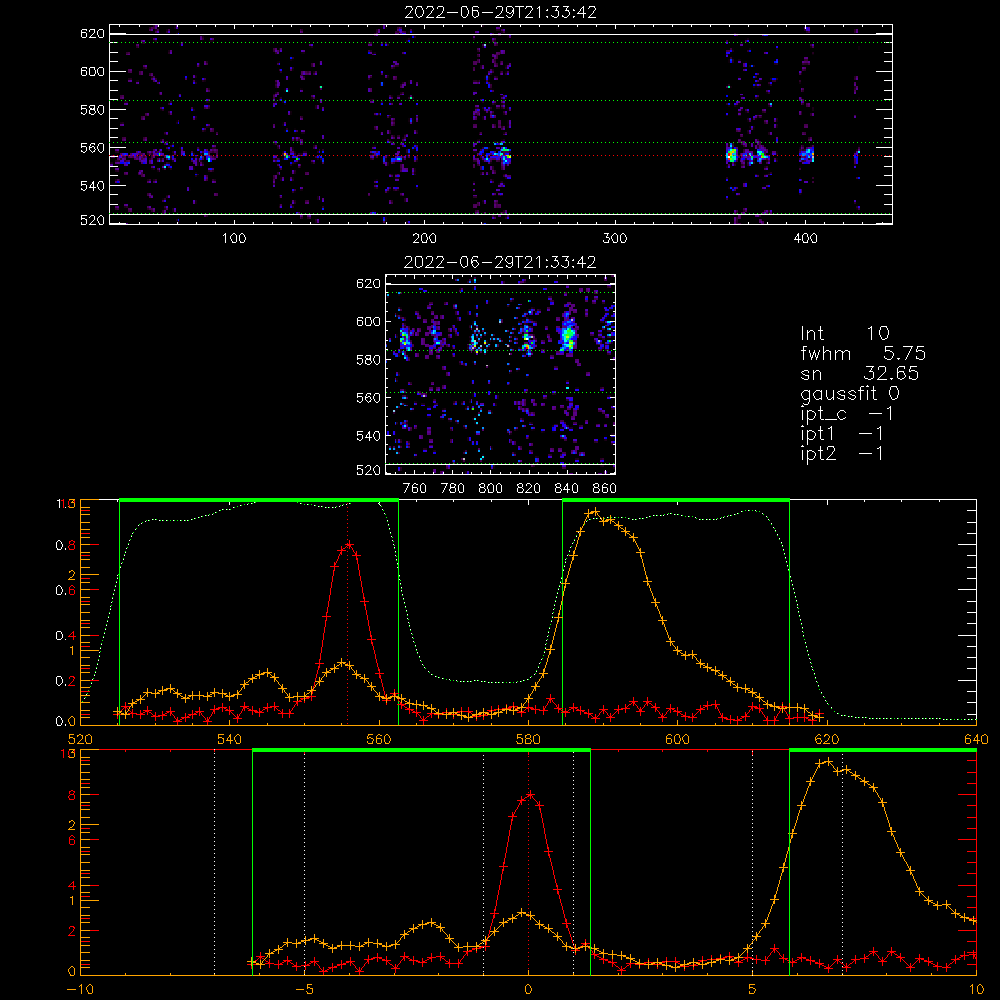1000x1000 pixels.
Task: Click the '760' x-axis label under the middle image
Action: [x=415, y=489]
